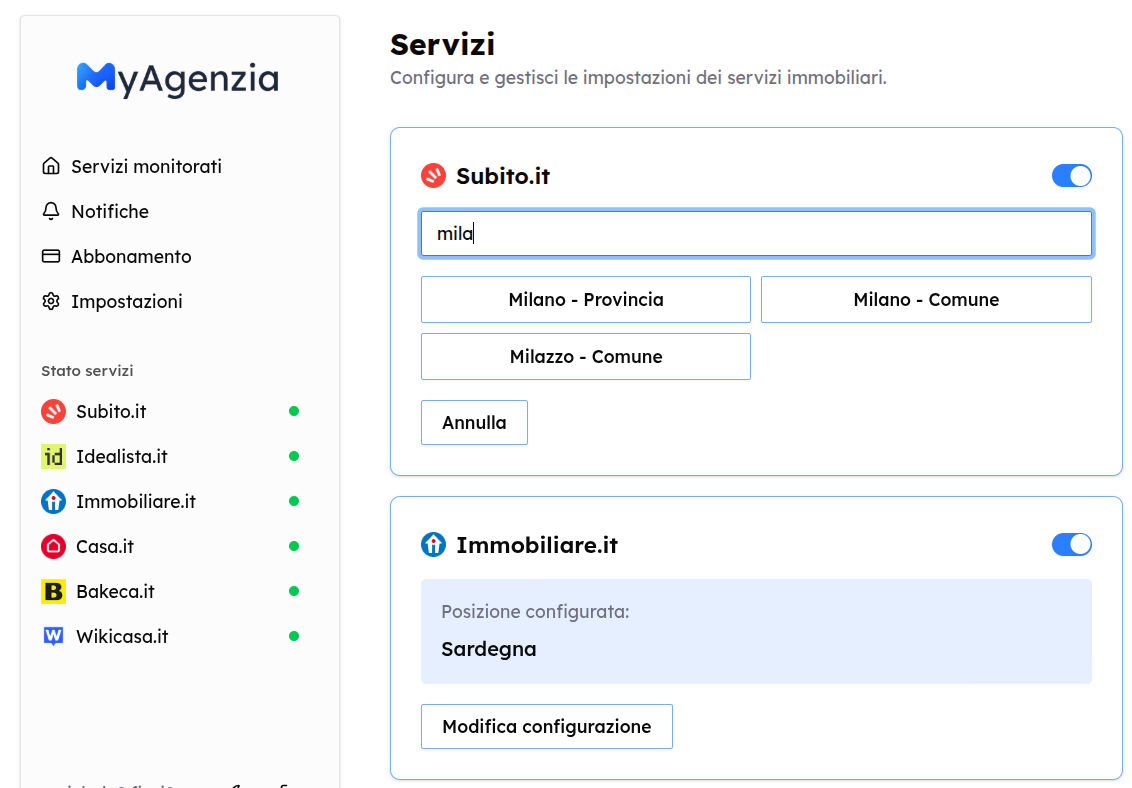The image size is (1132, 788).
Task: Click the Wikicasa.it W icon
Action: pyautogui.click(x=53, y=636)
